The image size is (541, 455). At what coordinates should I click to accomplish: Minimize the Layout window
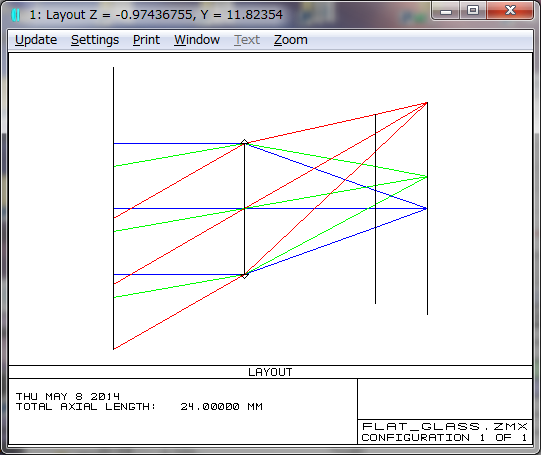446,11
